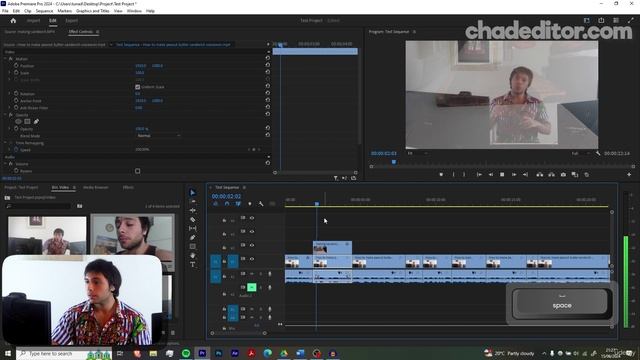Expand the Speed property arrow

(x=10, y=150)
